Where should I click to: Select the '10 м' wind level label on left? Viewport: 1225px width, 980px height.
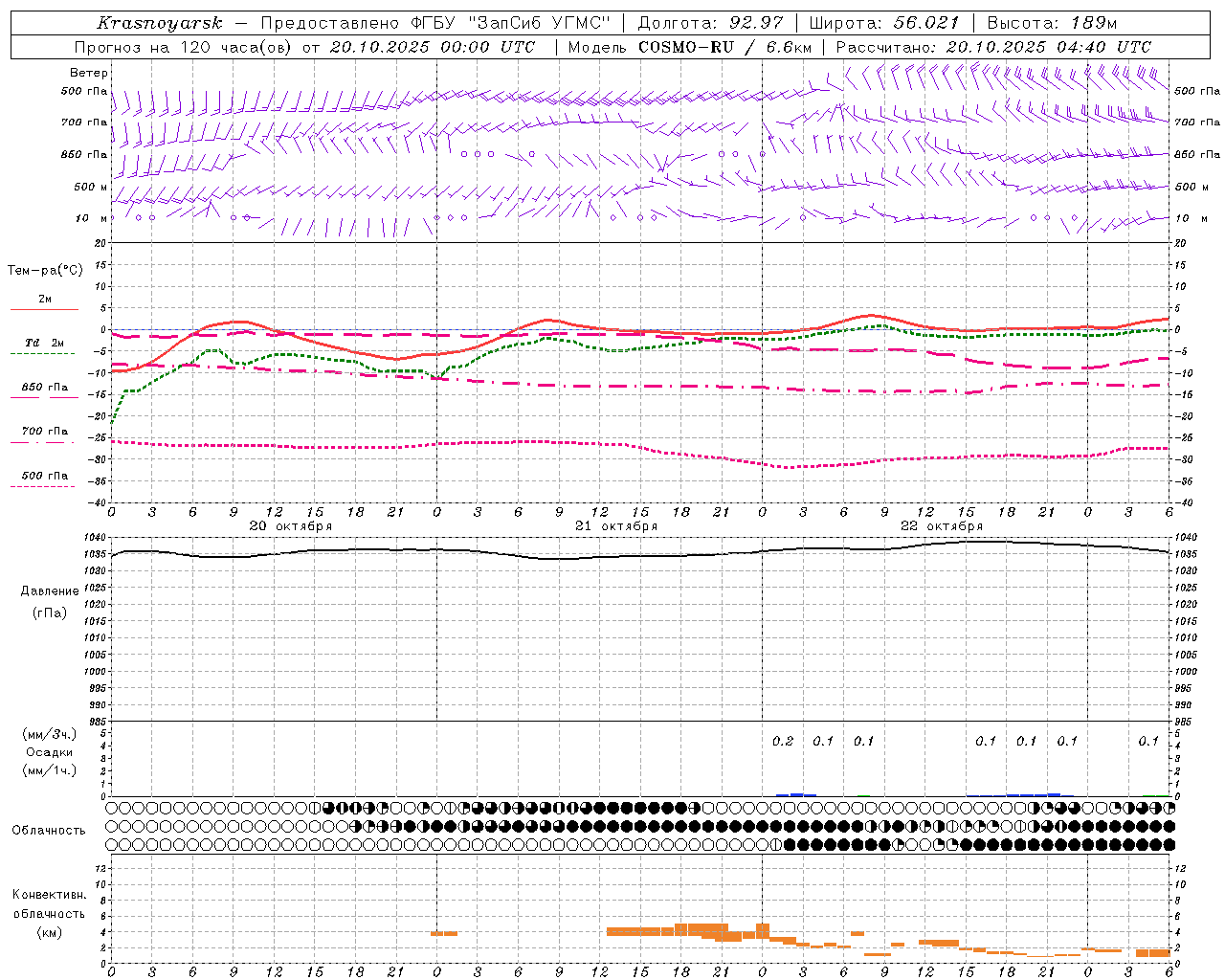click(x=91, y=218)
